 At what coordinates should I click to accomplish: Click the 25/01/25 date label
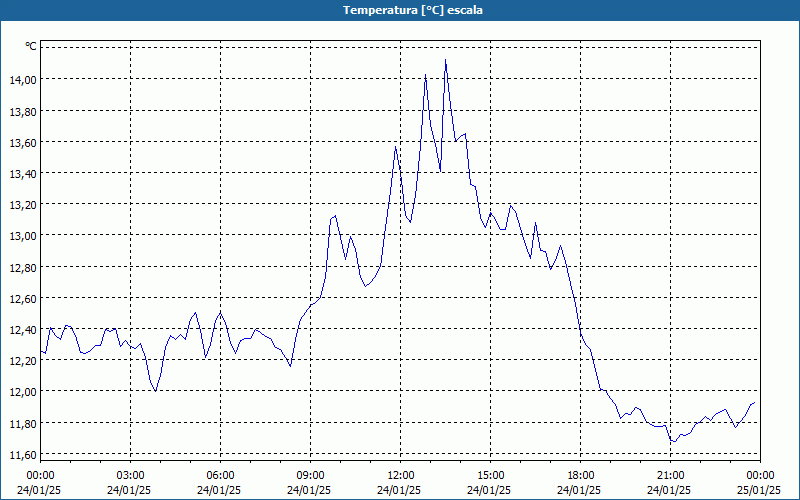pyautogui.click(x=760, y=489)
